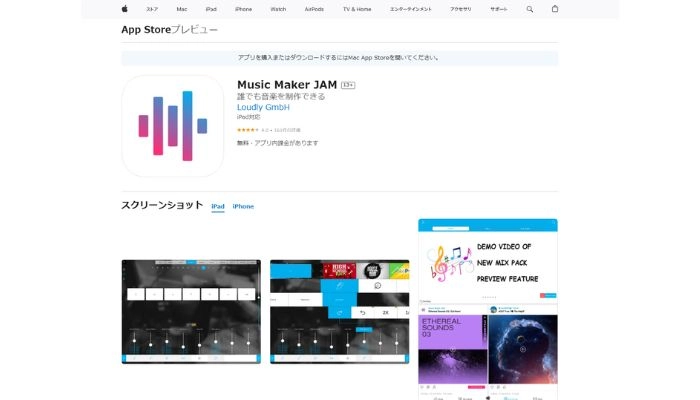Click the スクリーンショット heading
The image size is (700, 400).
[162, 205]
